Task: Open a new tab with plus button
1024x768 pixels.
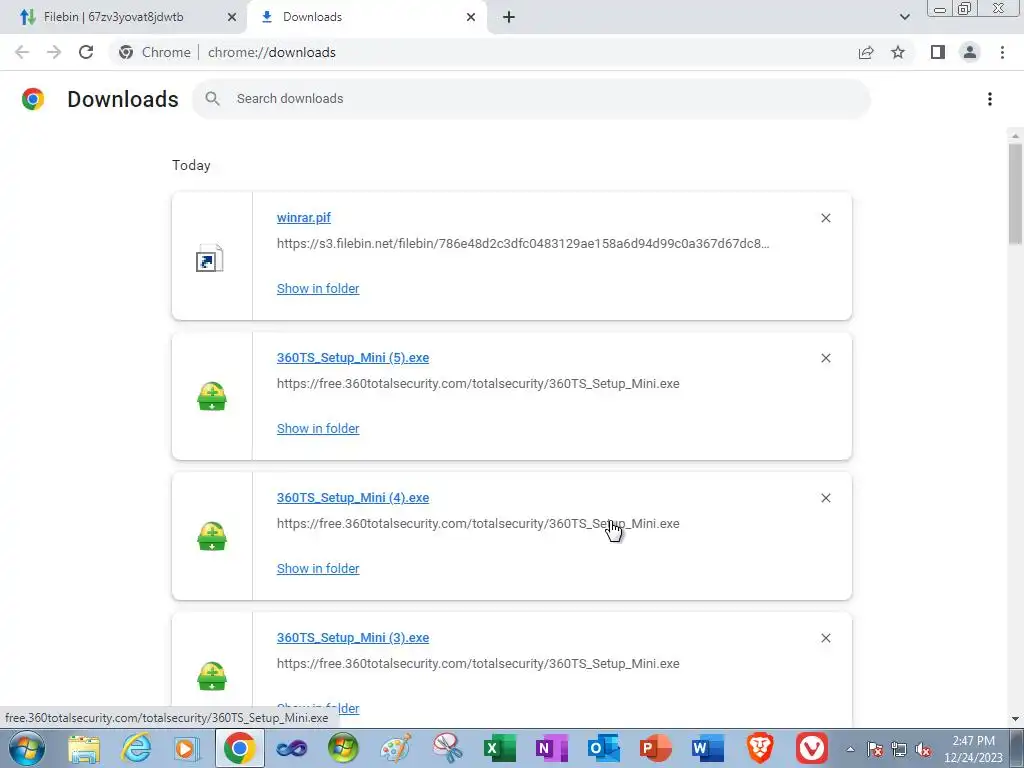Action: pos(509,17)
